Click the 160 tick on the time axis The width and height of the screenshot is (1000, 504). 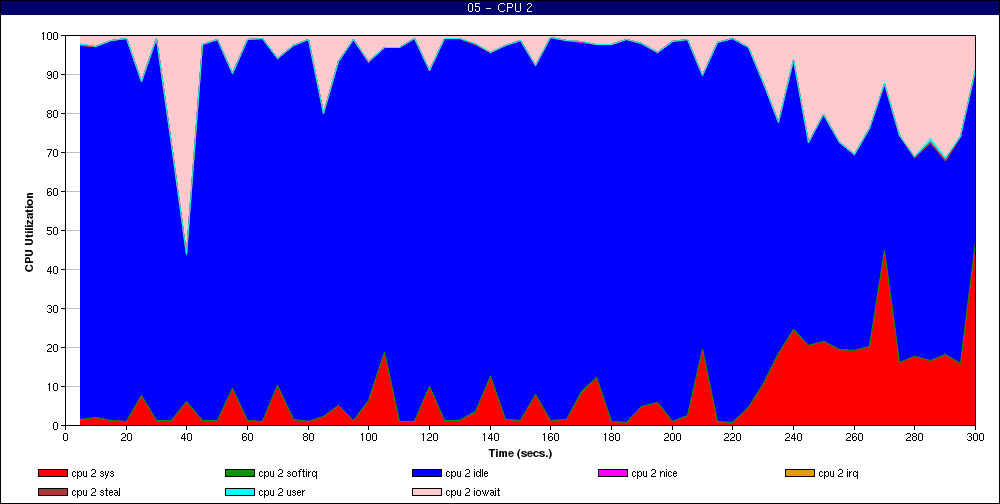tap(550, 437)
